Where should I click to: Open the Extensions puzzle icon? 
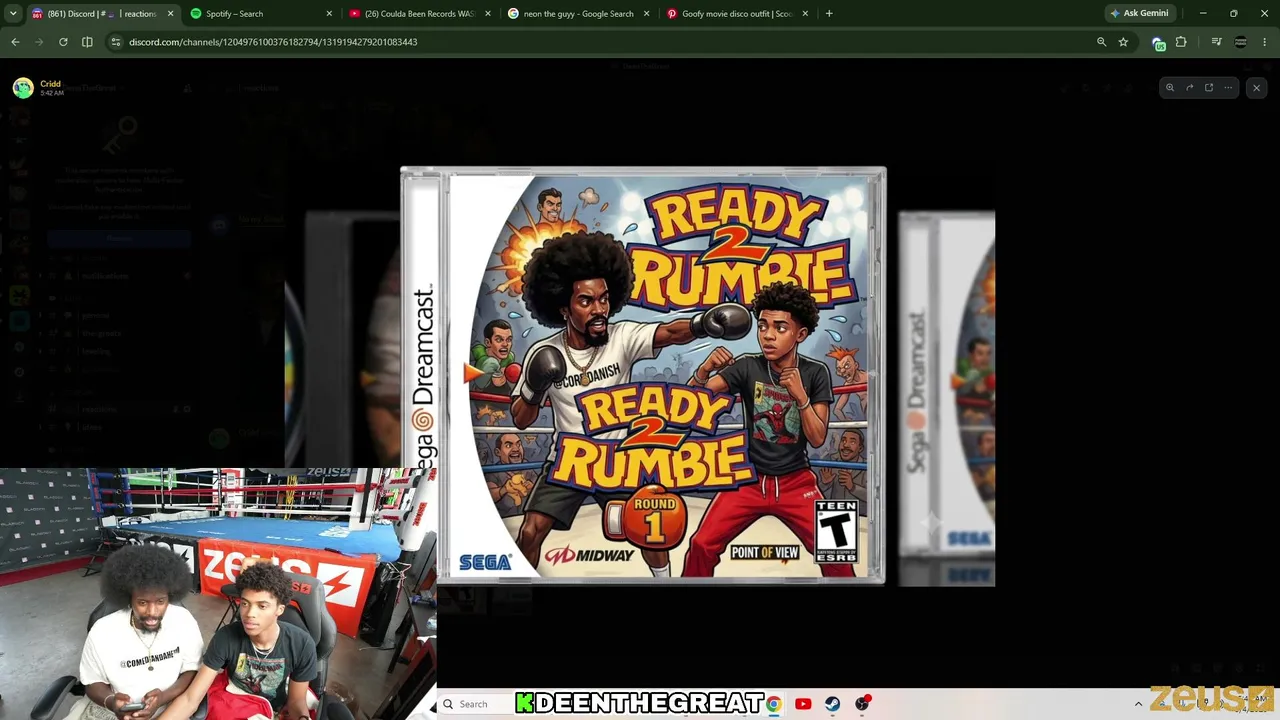click(x=1181, y=42)
